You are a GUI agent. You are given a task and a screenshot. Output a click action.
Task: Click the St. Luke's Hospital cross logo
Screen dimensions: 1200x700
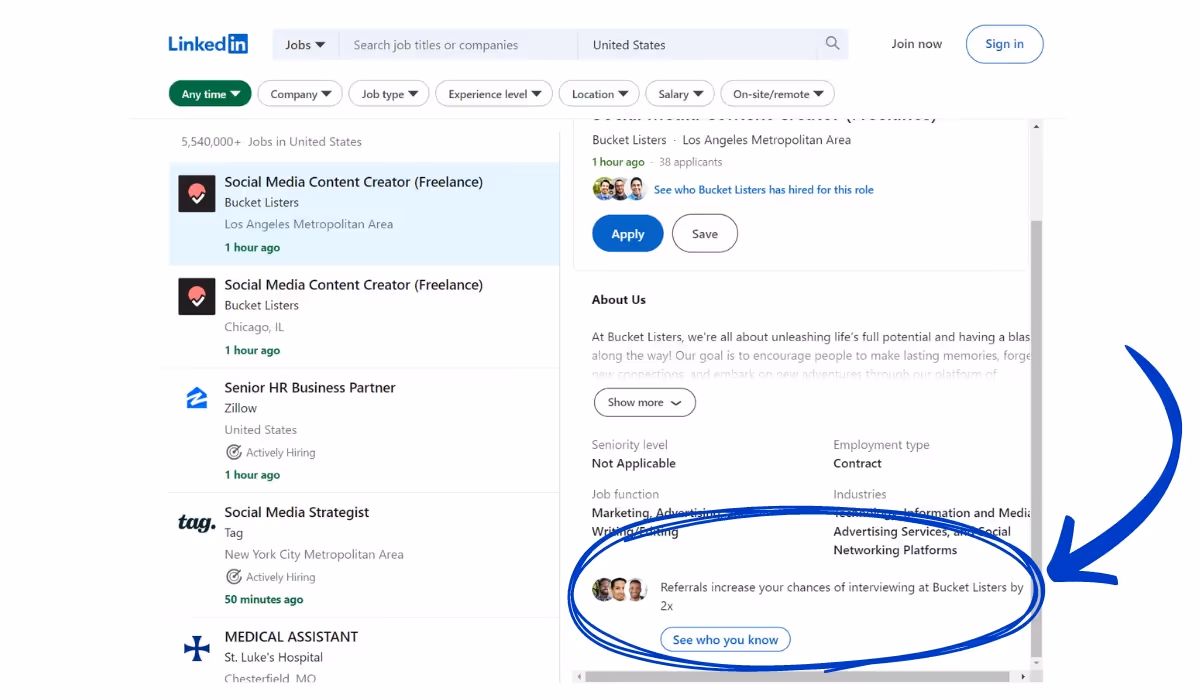tap(197, 648)
